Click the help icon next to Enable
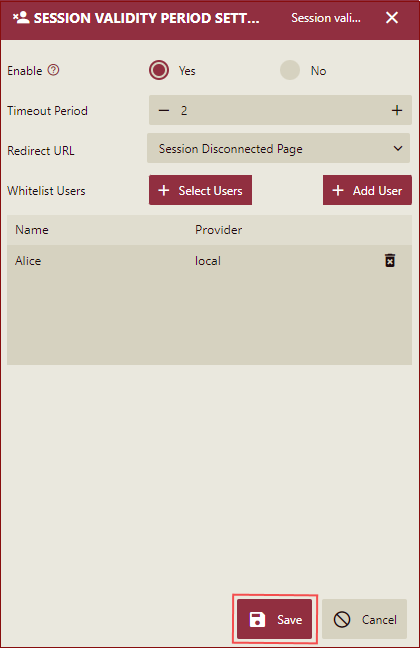This screenshot has width=420, height=648. pyautogui.click(x=53, y=70)
